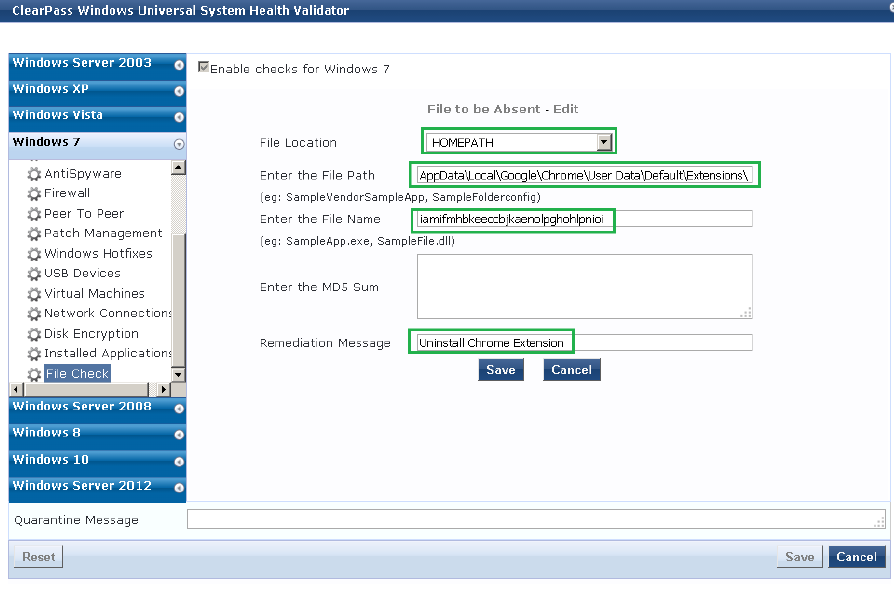This screenshot has width=894, height=591.
Task: Select Windows Hotfixes tree item
Action: pos(98,254)
